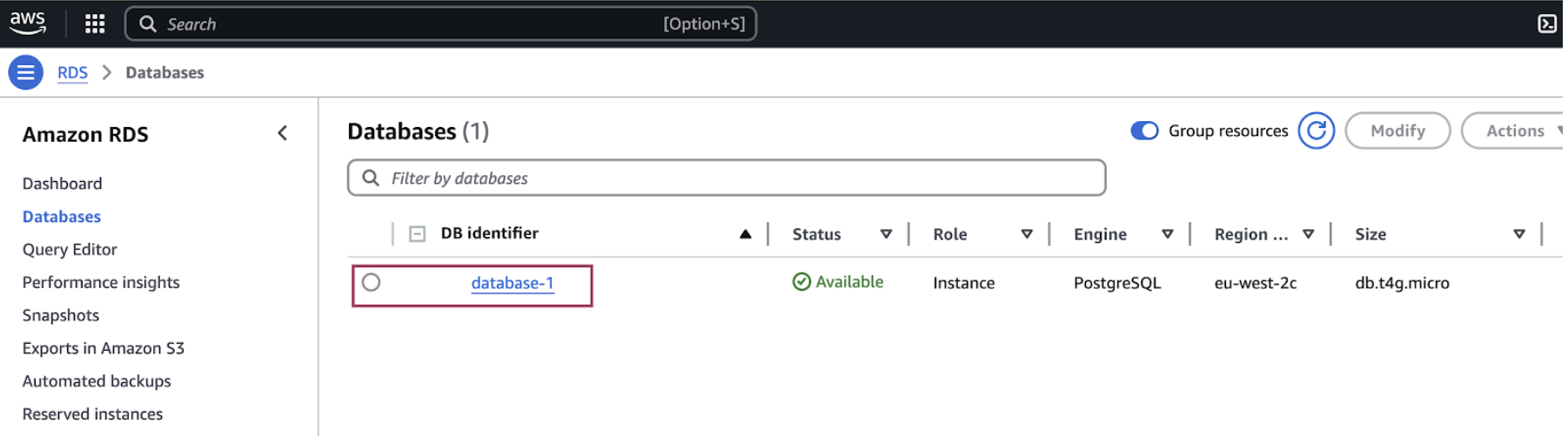1568x444 pixels.
Task: Collapse grouped rows next to DB identifier
Action: [x=418, y=234]
